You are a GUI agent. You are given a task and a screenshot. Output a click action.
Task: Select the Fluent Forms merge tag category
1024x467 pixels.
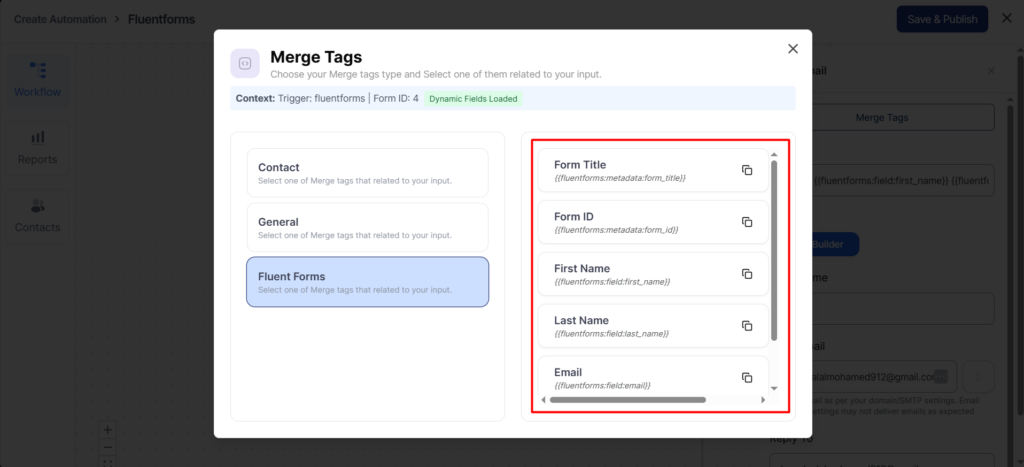pos(367,282)
